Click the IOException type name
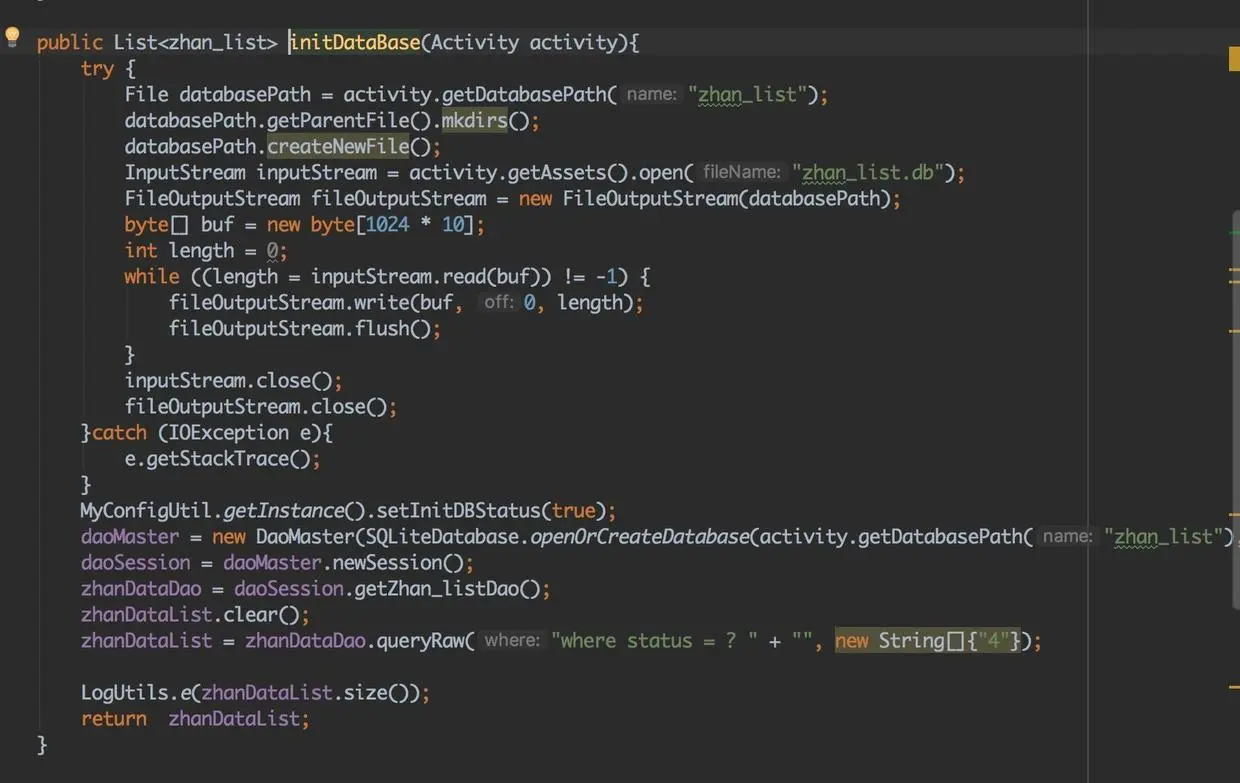 (x=229, y=432)
